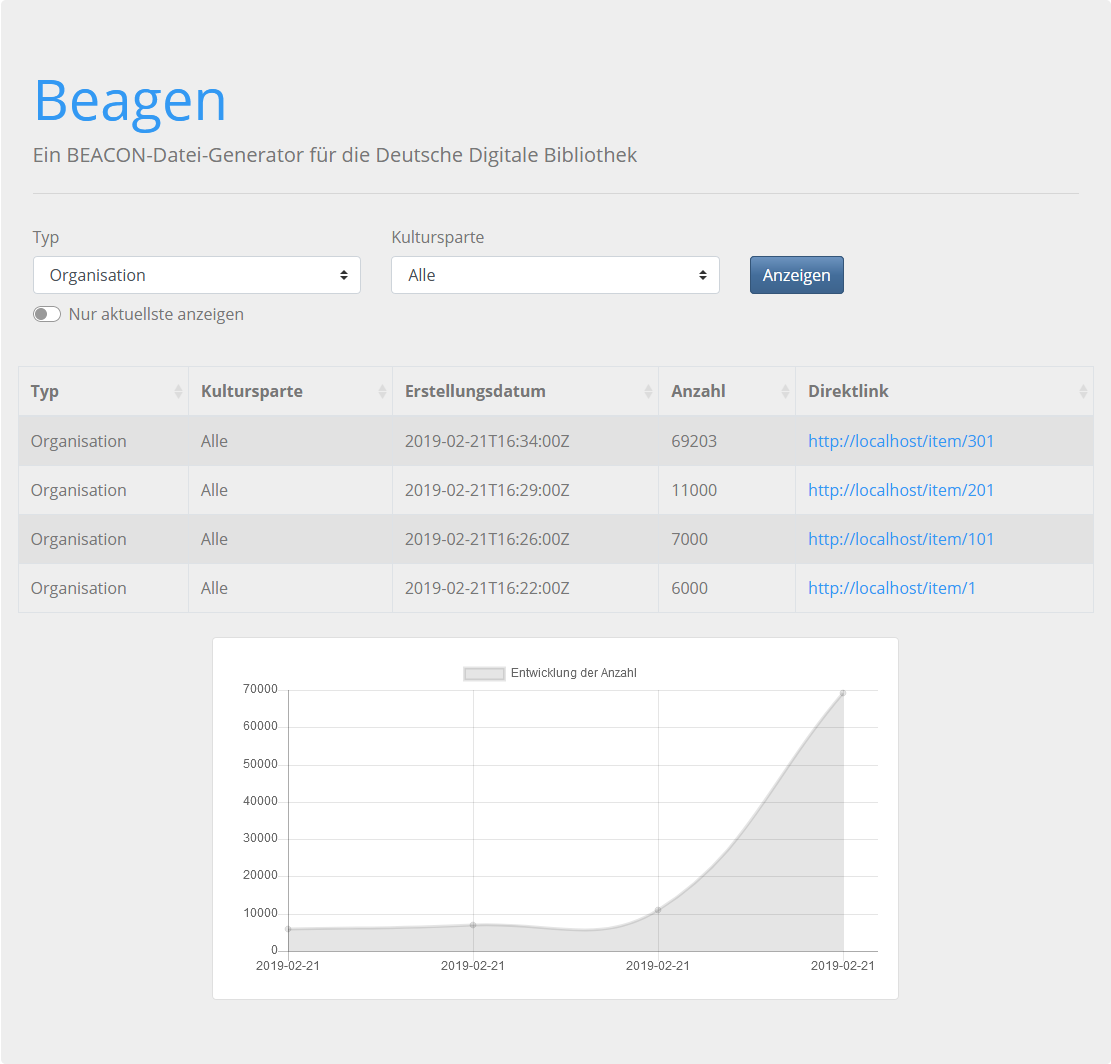1111x1064 pixels.
Task: Open link http://localhost/item/1
Action: point(891,587)
